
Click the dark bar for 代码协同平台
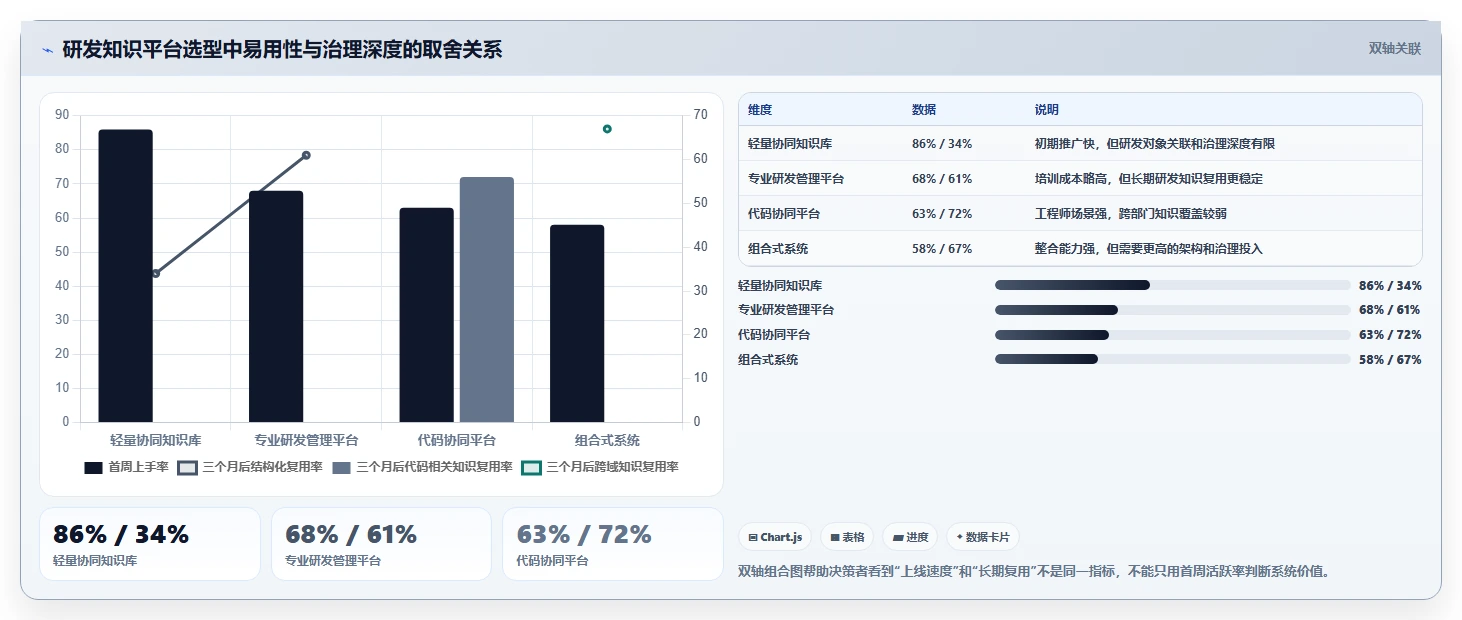tap(427, 315)
